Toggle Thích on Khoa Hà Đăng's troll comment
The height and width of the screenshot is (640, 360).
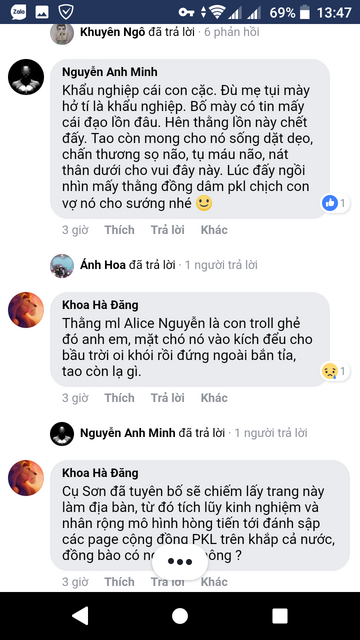(x=119, y=398)
